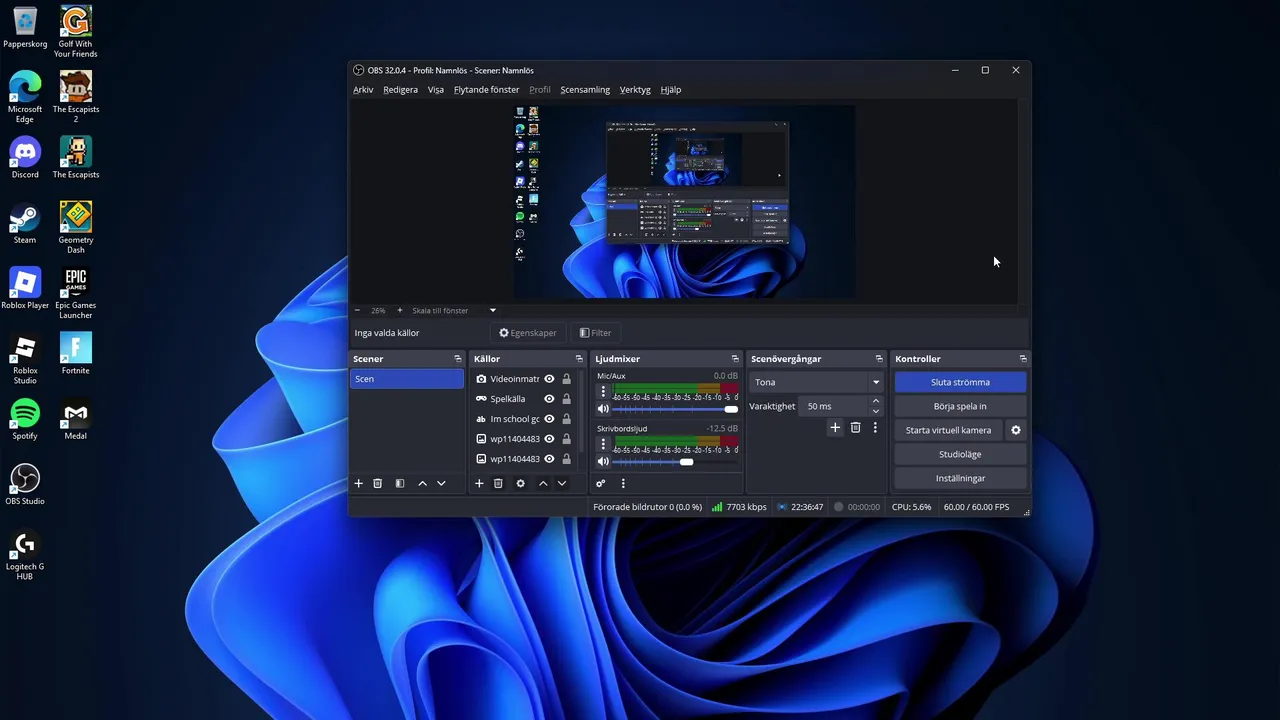Move source down in Källor panel
This screenshot has height=720, width=1280.
pos(562,483)
